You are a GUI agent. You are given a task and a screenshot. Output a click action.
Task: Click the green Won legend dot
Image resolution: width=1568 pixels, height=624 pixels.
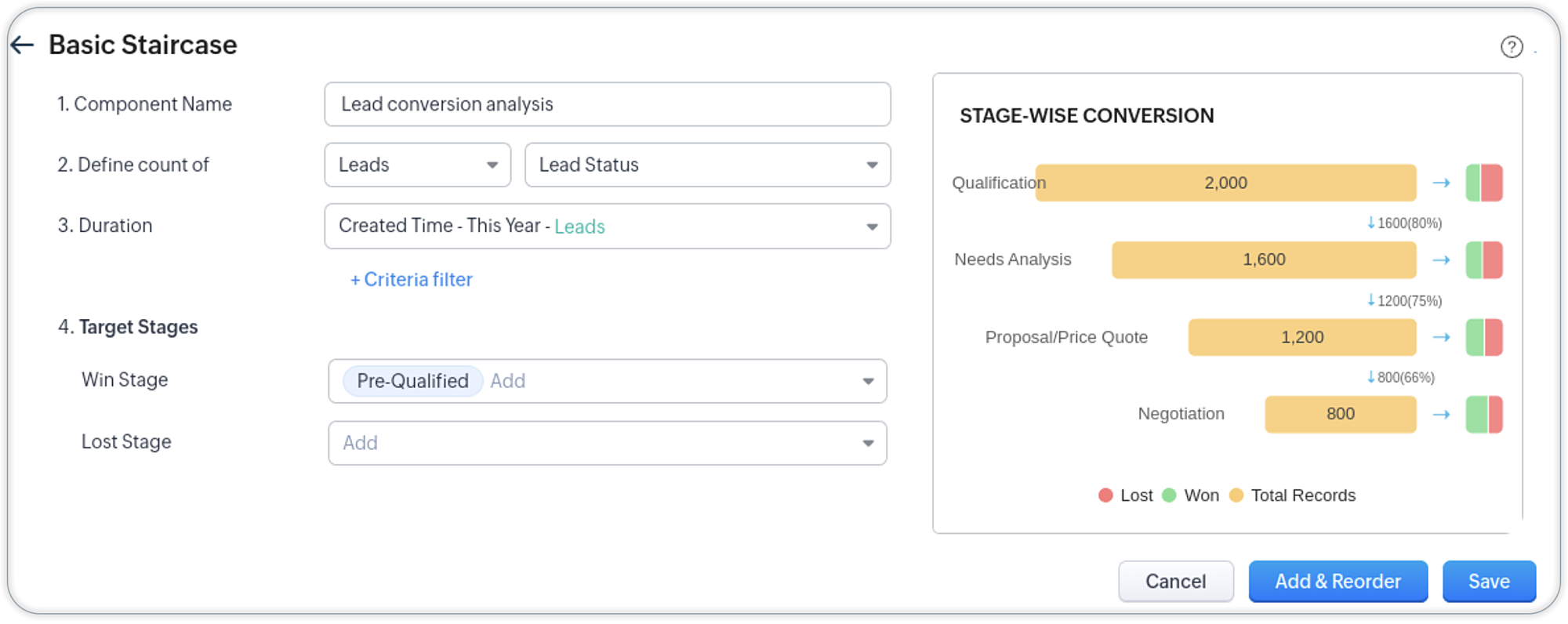click(1169, 495)
